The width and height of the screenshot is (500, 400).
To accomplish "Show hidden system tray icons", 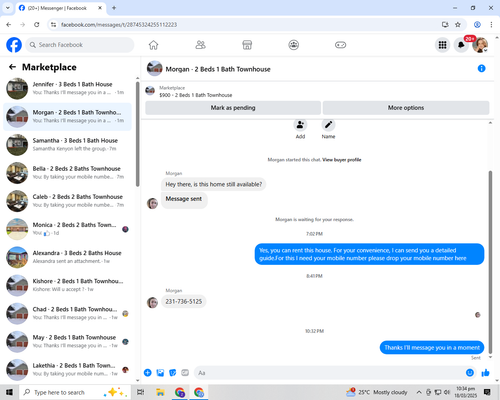I will (x=419, y=392).
